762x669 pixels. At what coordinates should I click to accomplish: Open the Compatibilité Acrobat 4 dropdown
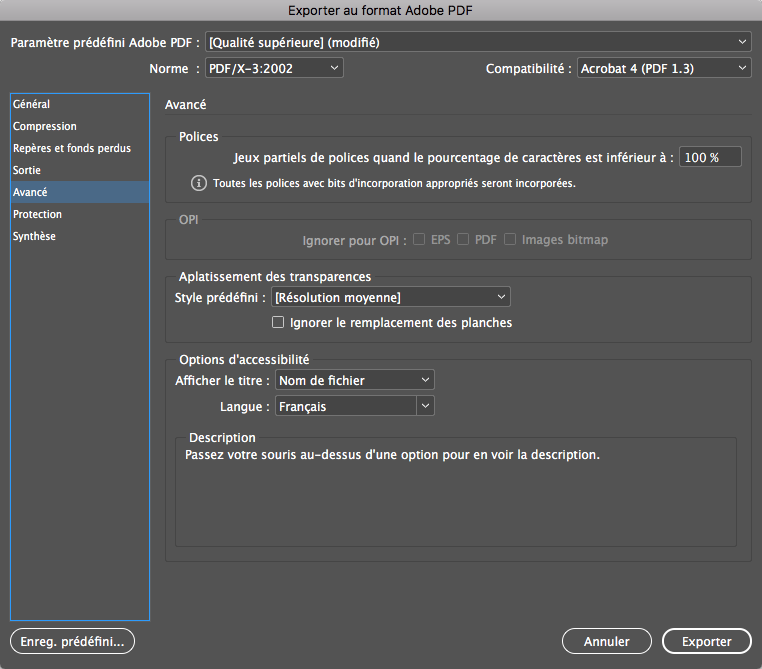664,68
